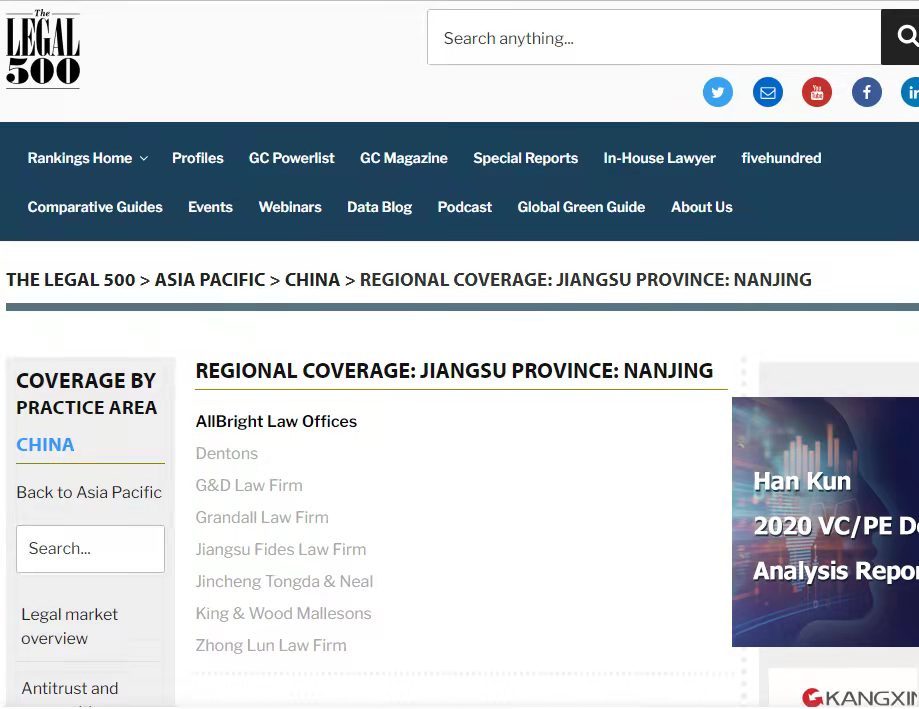This screenshot has height=709, width=919.
Task: Go Back to Asia Pacific
Action: click(x=89, y=492)
